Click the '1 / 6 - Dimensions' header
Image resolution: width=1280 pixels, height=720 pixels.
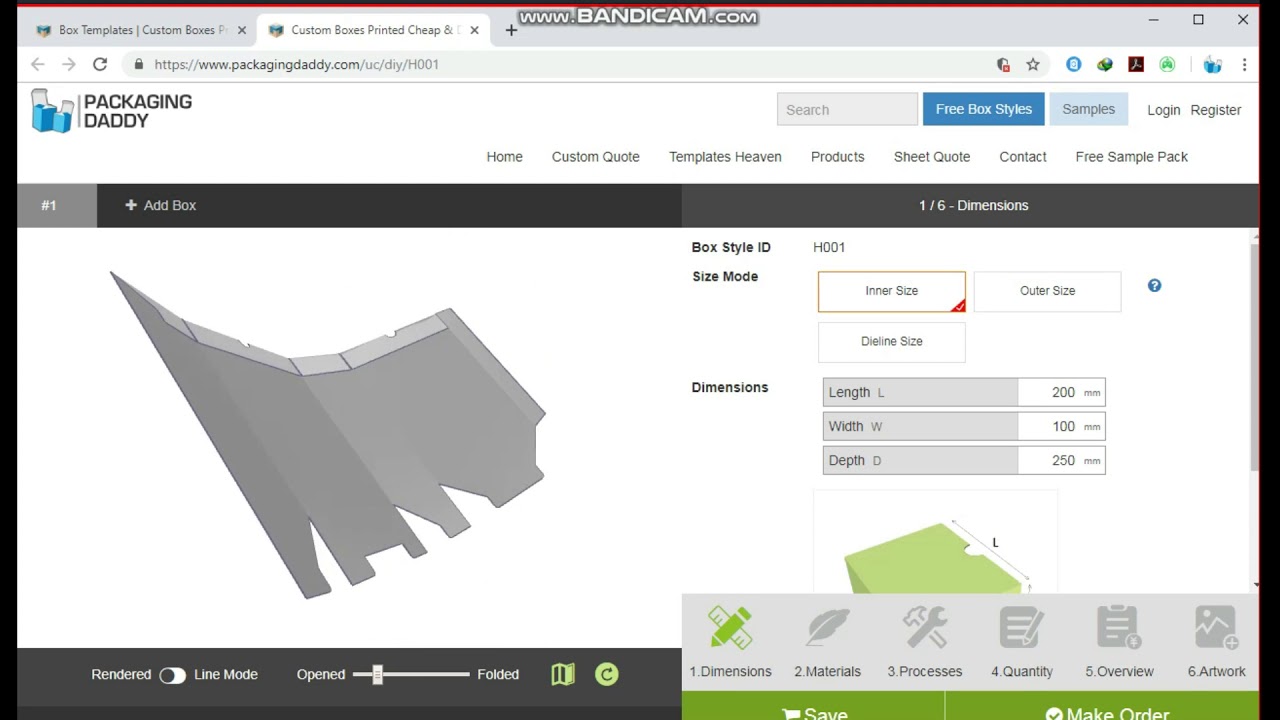click(x=973, y=205)
